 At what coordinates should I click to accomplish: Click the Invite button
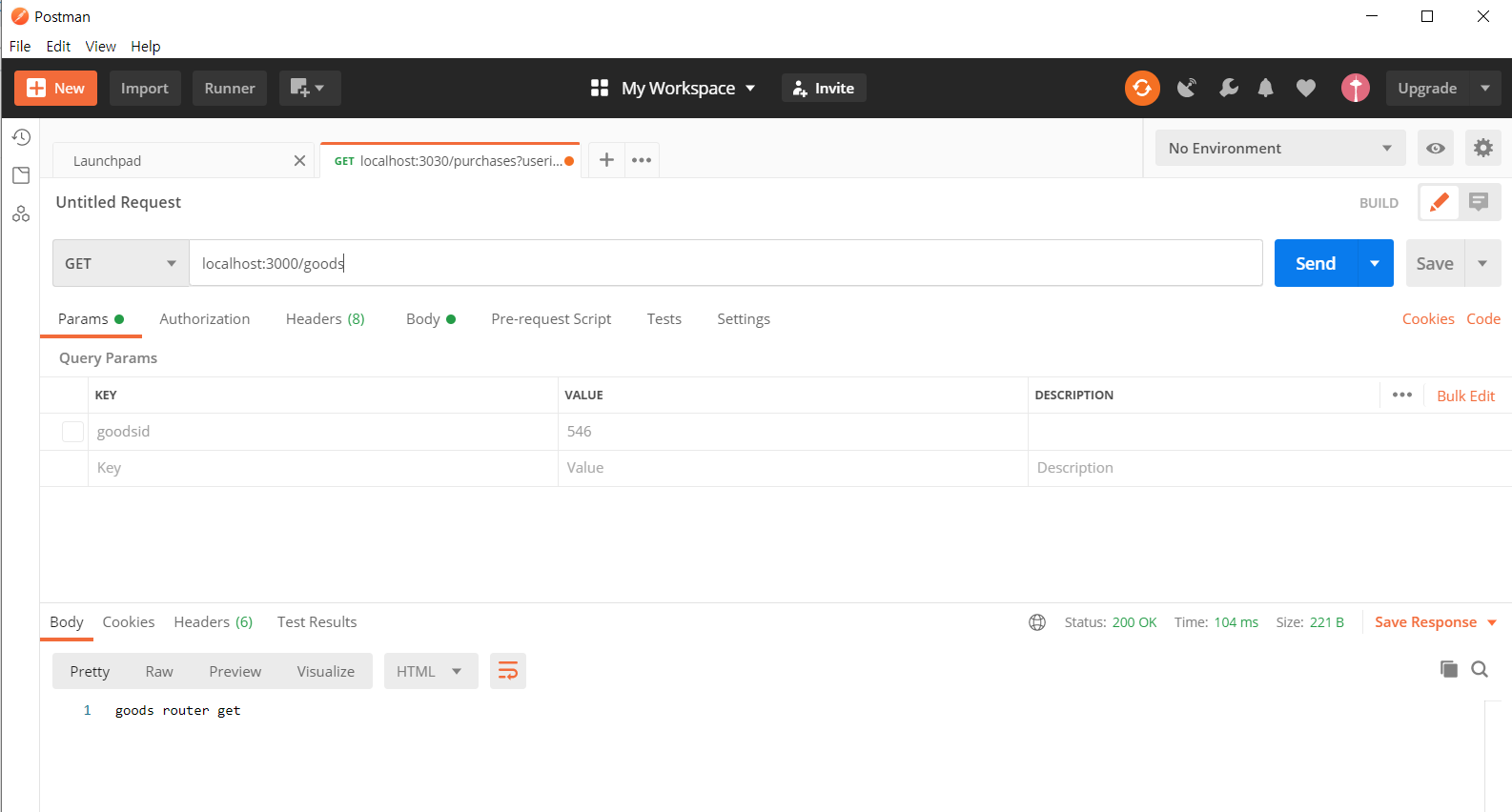[824, 88]
